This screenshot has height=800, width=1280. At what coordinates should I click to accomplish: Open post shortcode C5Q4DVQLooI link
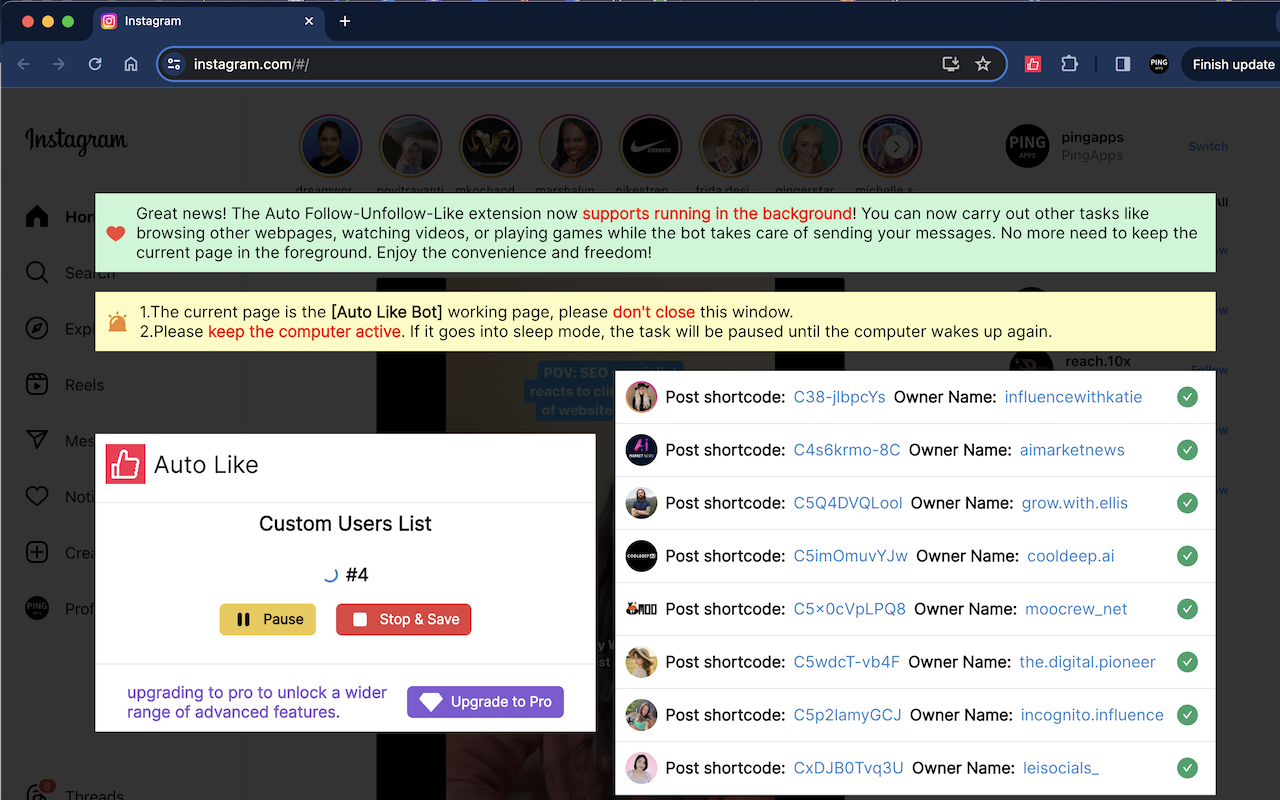tap(848, 503)
